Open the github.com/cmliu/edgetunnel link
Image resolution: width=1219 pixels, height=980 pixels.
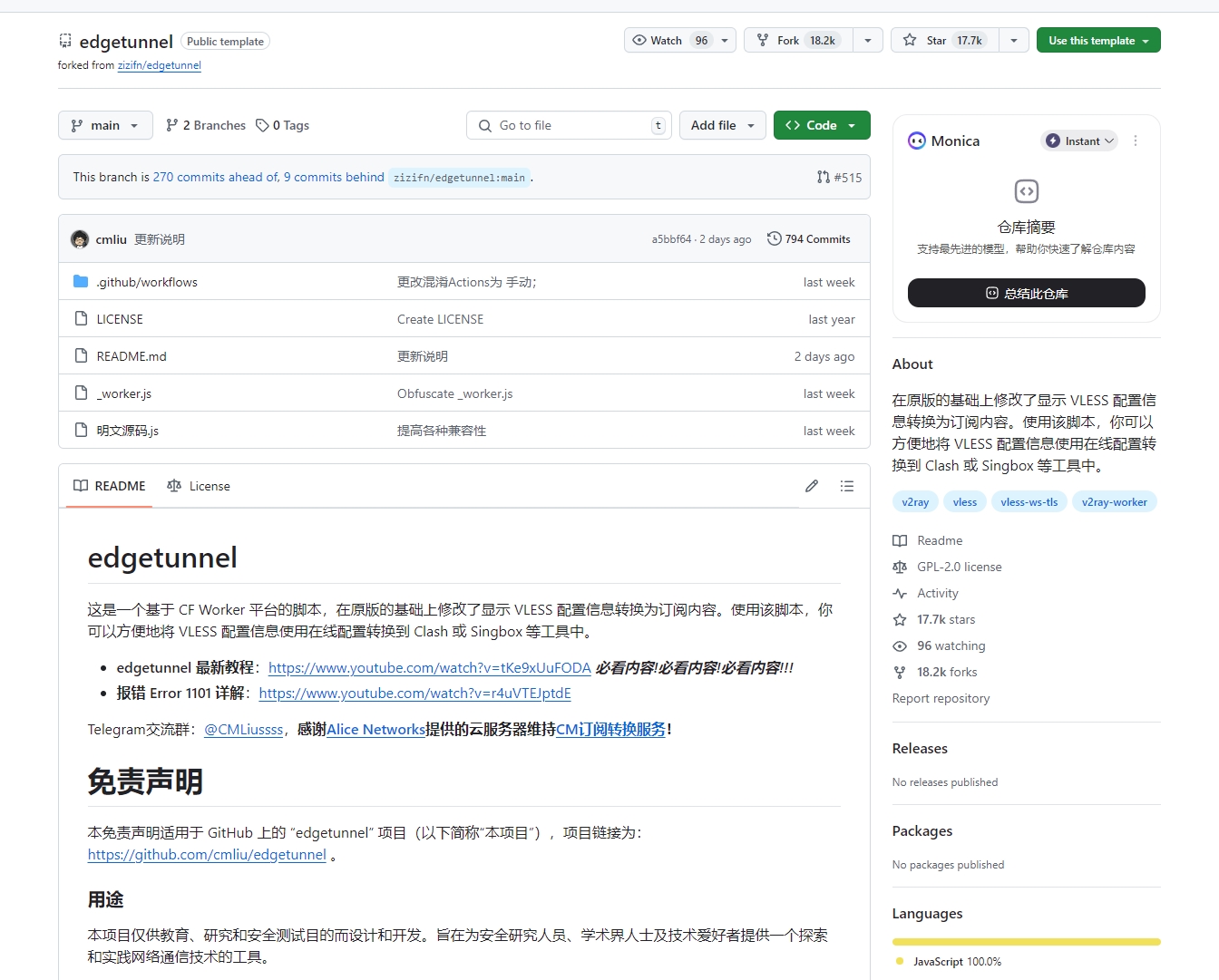[207, 854]
